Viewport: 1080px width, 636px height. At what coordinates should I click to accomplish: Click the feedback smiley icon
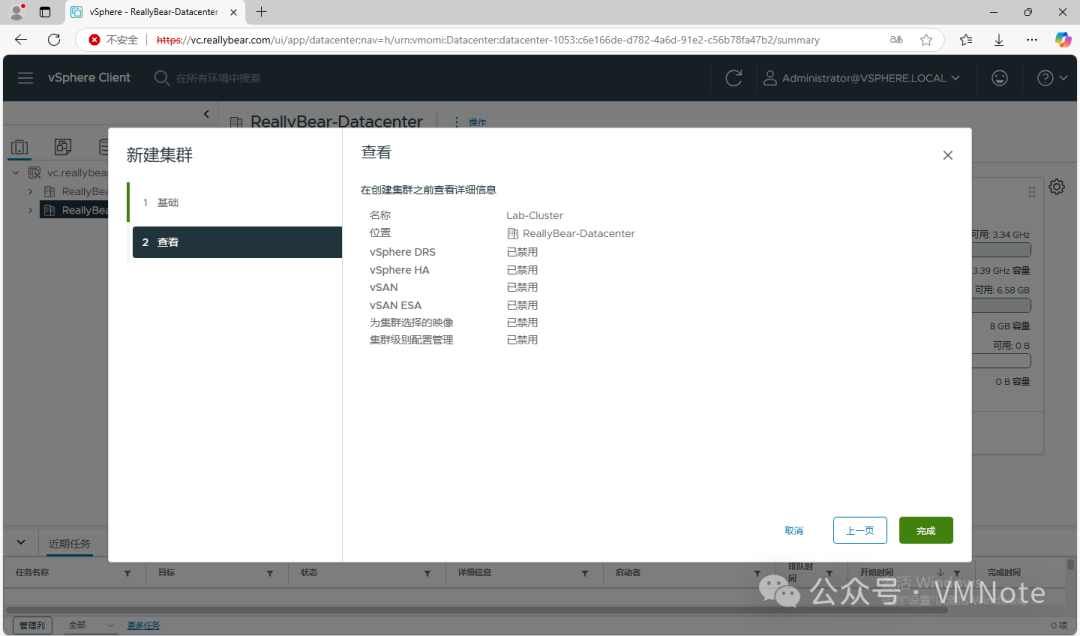[x=999, y=78]
